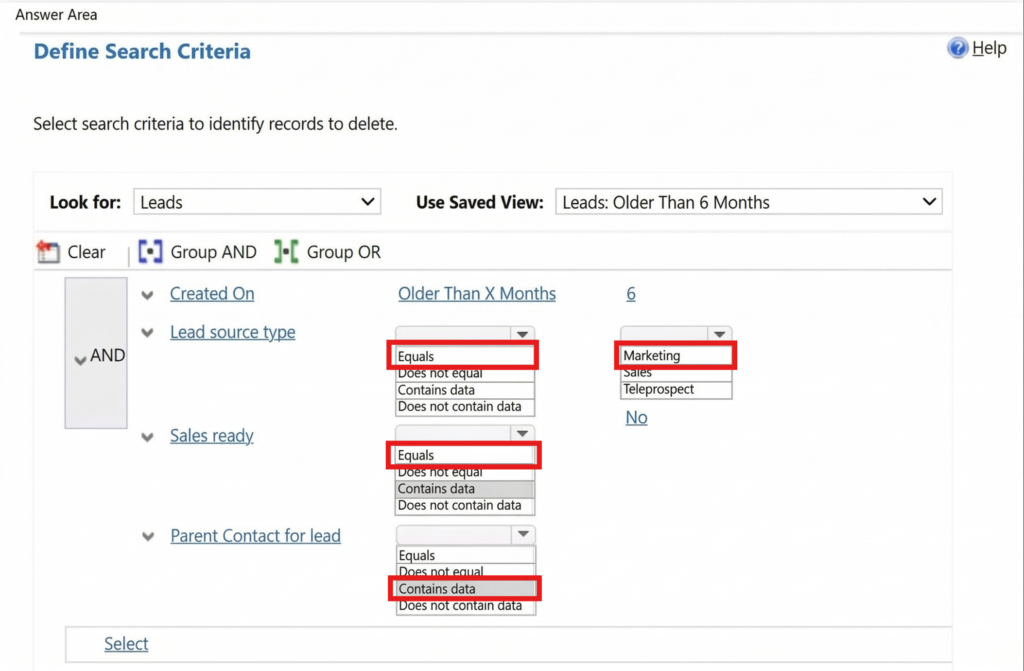The width and height of the screenshot is (1024, 671).
Task: Open the Lead source type value dropdown
Action: click(676, 334)
